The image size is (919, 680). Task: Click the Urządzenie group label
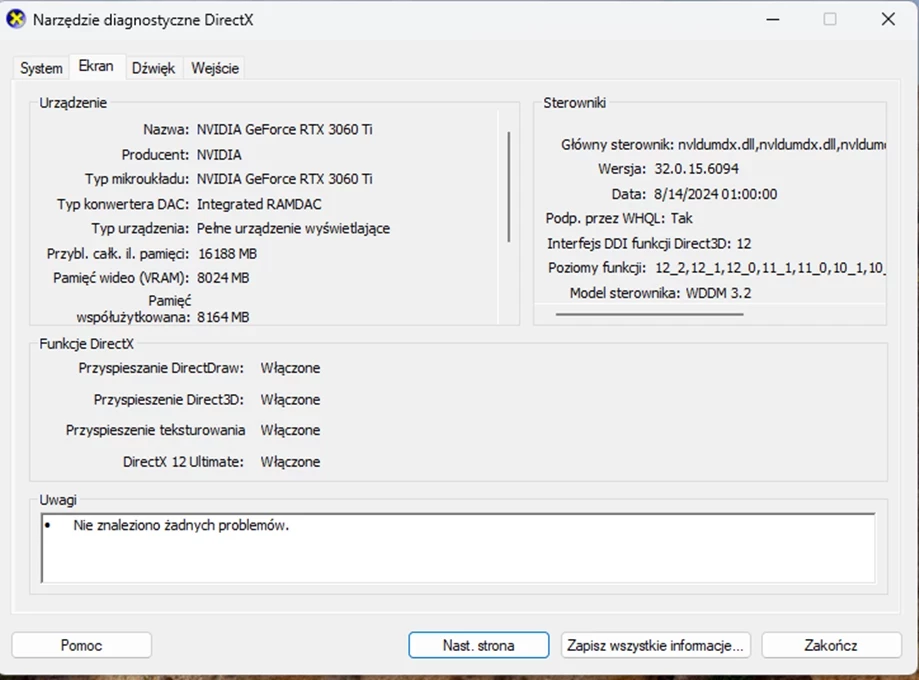tap(73, 103)
